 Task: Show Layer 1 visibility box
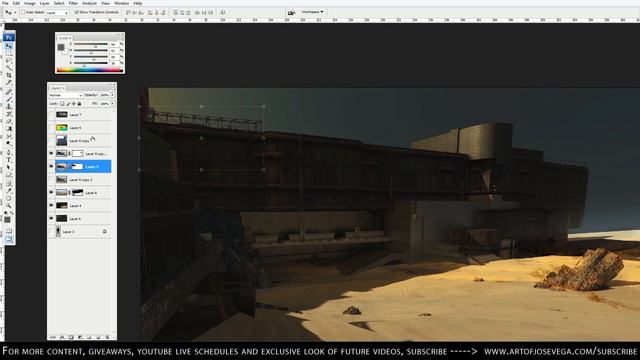[51, 232]
